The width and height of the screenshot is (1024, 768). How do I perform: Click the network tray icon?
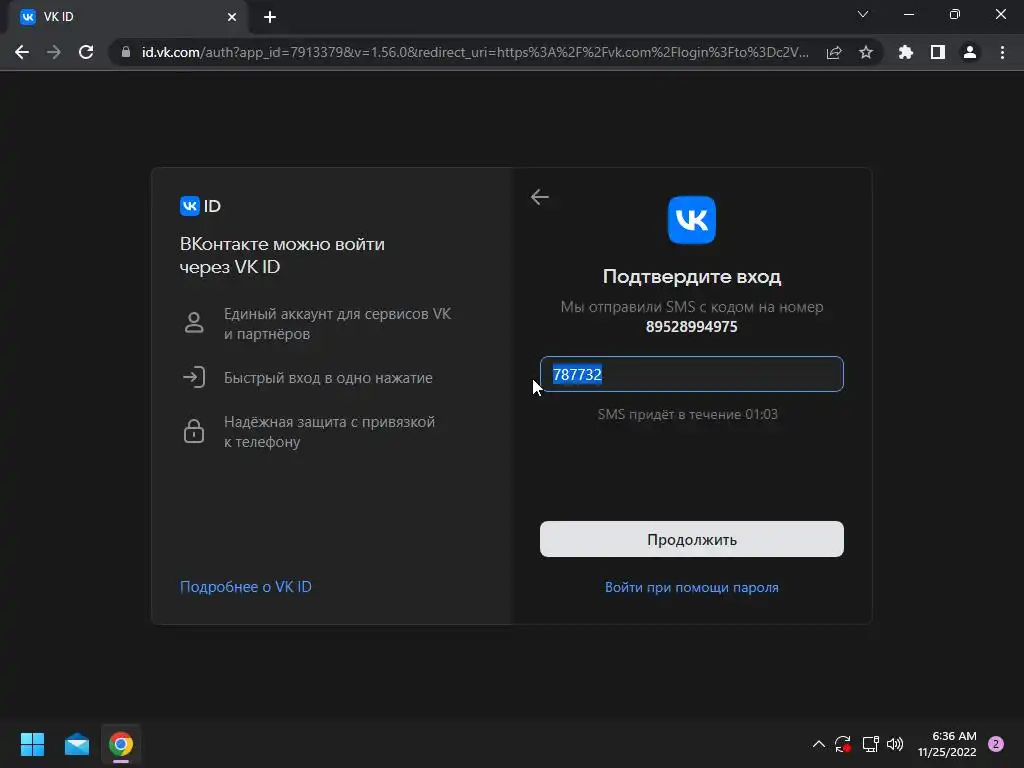pos(870,744)
